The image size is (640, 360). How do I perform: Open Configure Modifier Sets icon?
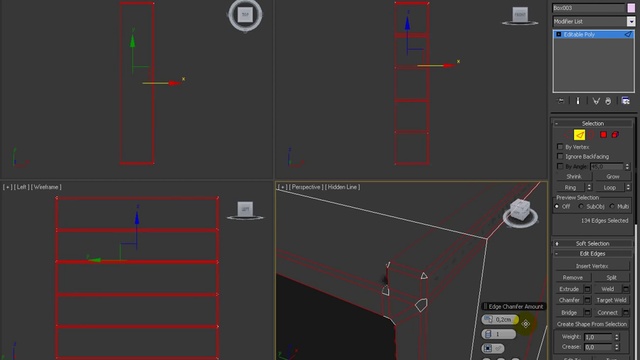pyautogui.click(x=625, y=101)
